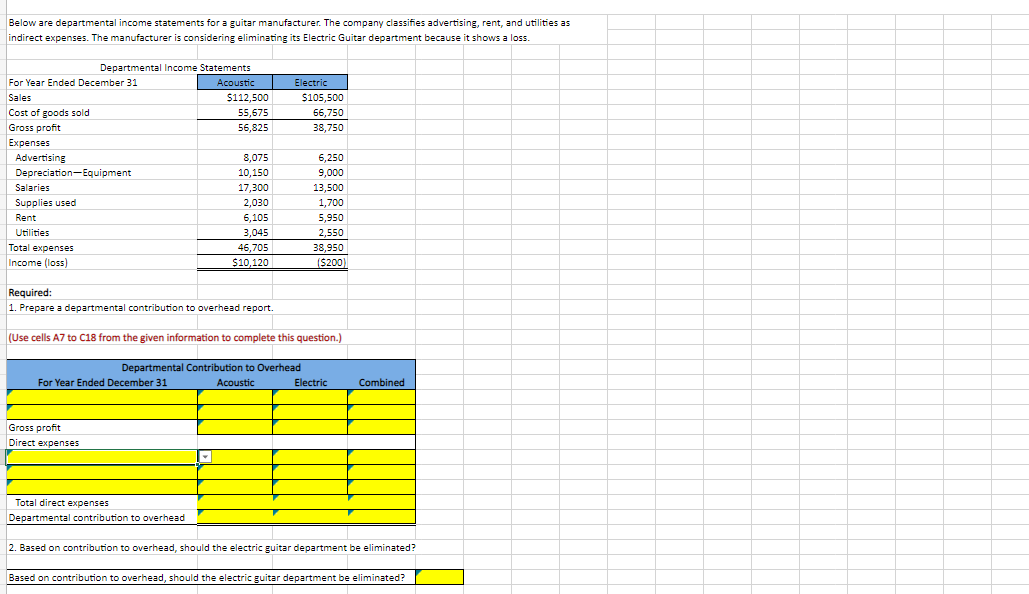Click the Direct expenses label

click(x=43, y=443)
